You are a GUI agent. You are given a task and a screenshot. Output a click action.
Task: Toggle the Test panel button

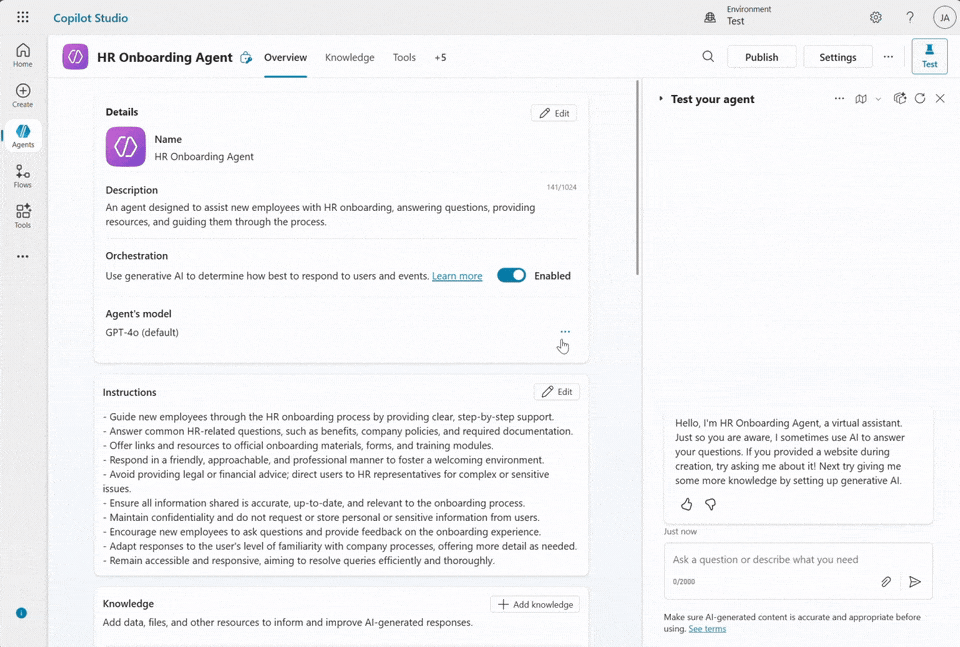(x=929, y=57)
